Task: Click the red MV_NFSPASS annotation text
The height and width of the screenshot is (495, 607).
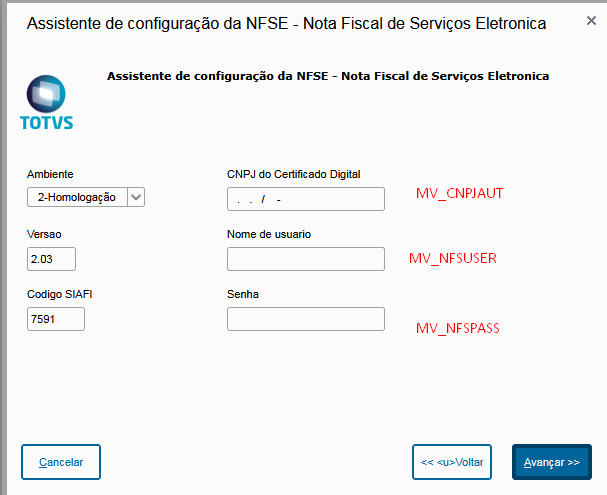Action: [457, 328]
